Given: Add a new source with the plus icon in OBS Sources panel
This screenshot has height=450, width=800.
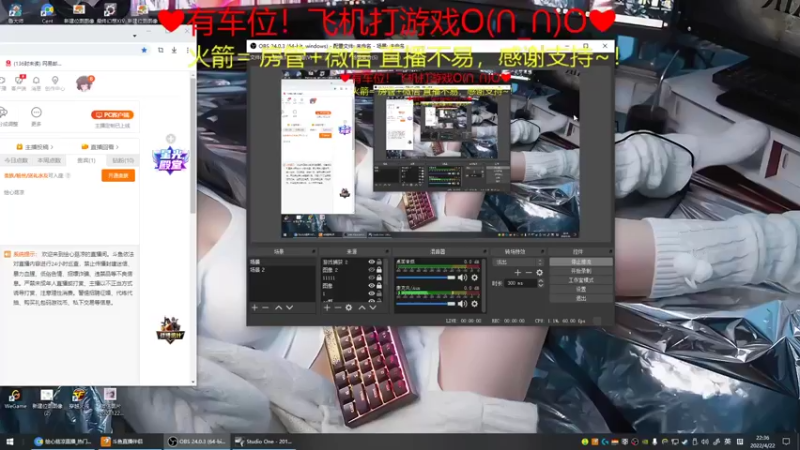Looking at the screenshot, I should pos(327,308).
